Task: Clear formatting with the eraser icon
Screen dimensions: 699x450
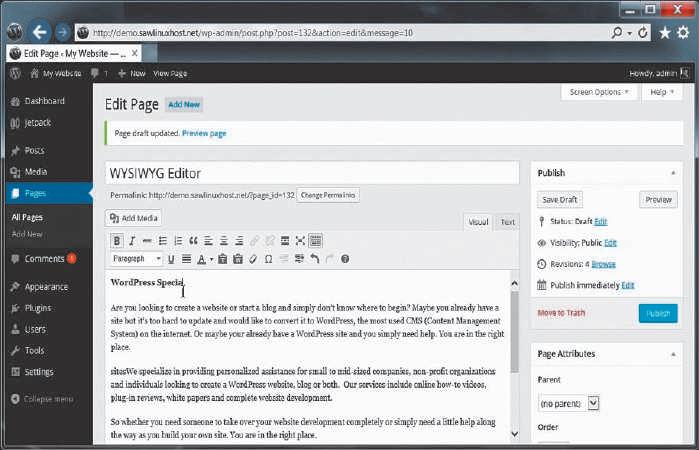Action: (253, 259)
